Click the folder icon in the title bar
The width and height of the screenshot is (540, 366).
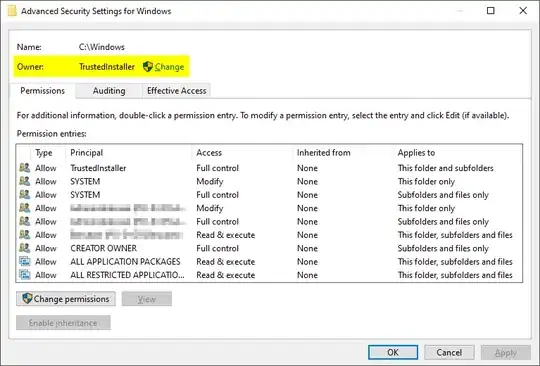click(12, 11)
